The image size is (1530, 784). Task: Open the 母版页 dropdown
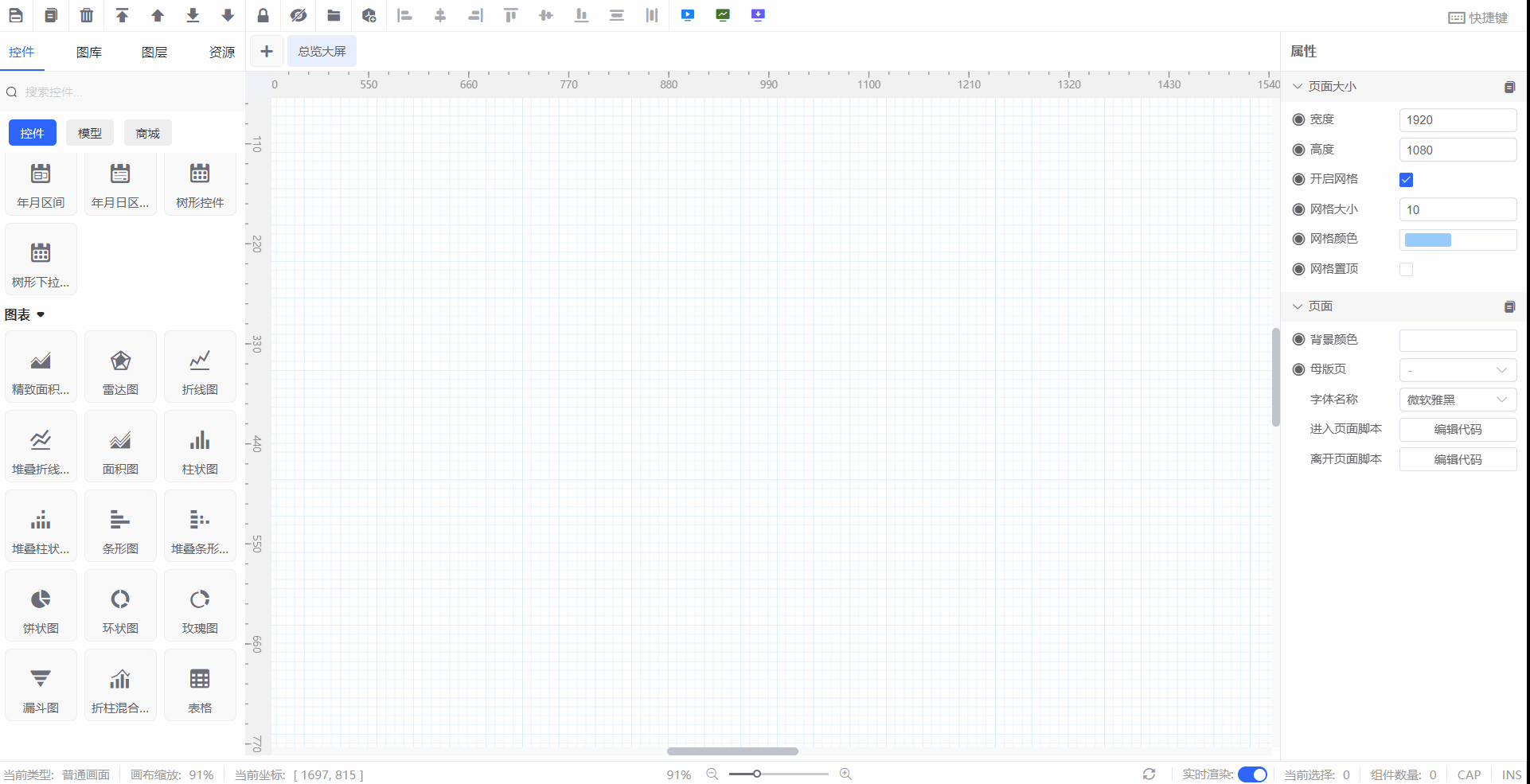1457,370
